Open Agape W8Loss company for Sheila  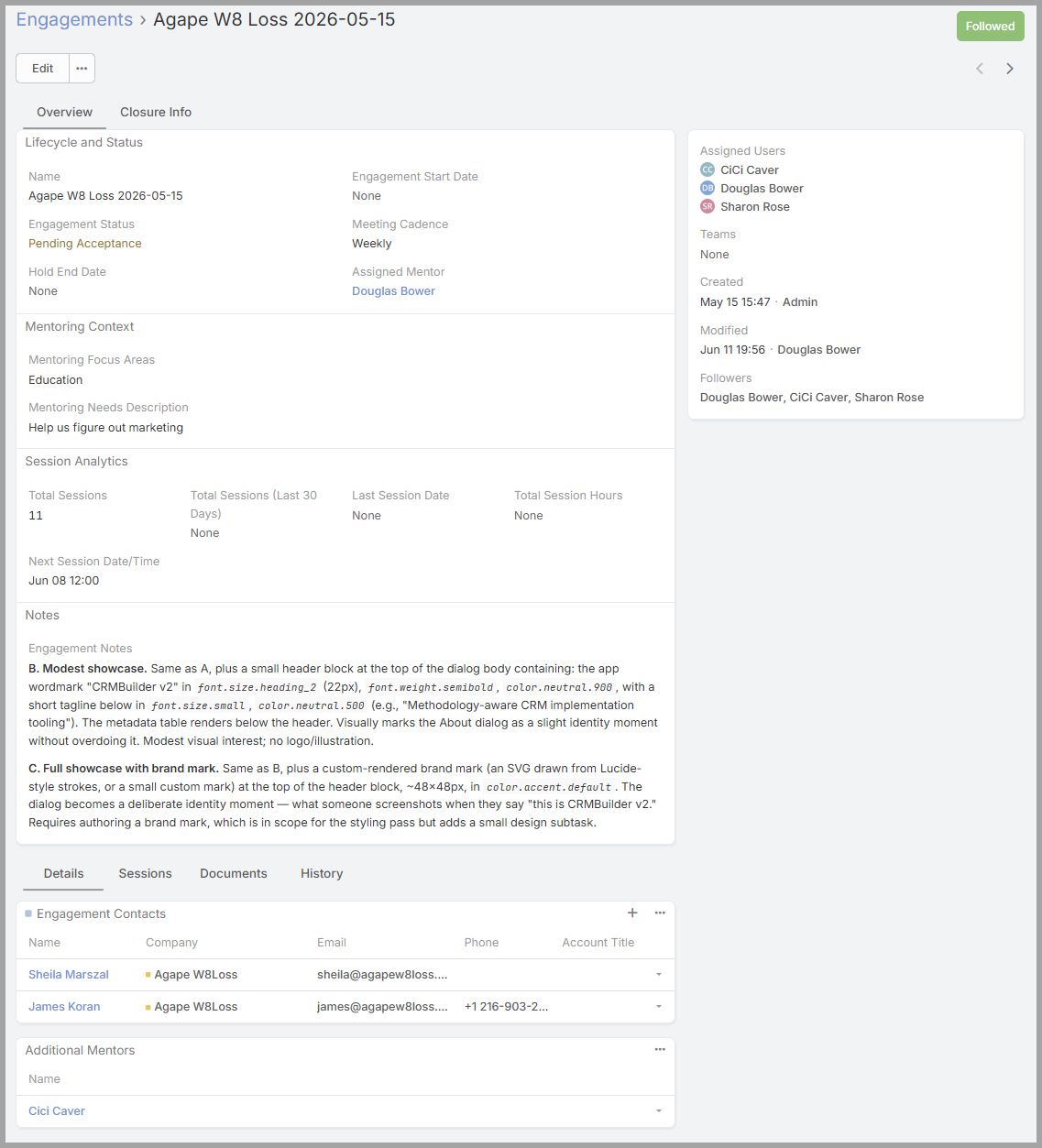[195, 975]
